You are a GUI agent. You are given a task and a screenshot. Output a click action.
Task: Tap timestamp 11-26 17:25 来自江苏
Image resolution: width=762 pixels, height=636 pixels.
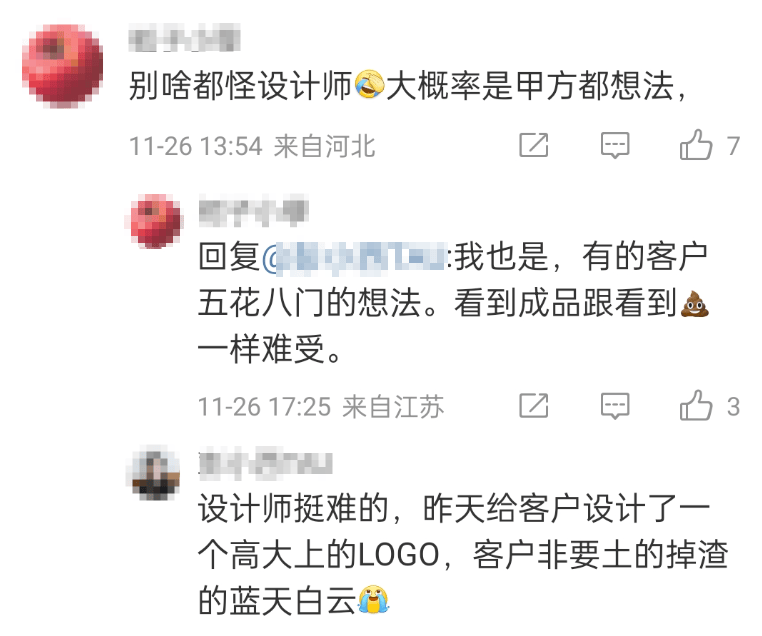321,406
